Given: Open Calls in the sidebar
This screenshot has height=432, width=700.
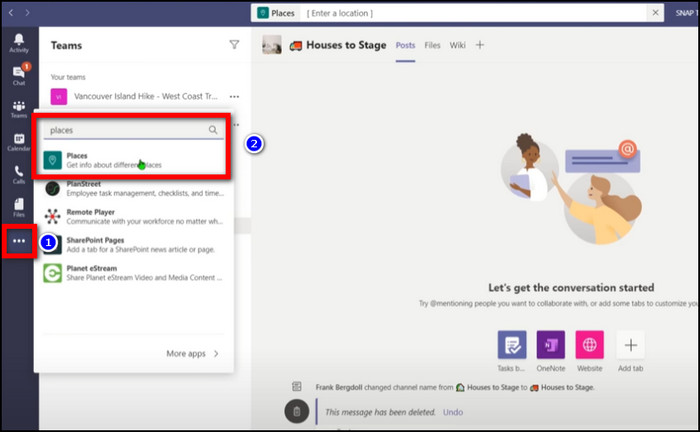Looking at the screenshot, I should point(19,175).
